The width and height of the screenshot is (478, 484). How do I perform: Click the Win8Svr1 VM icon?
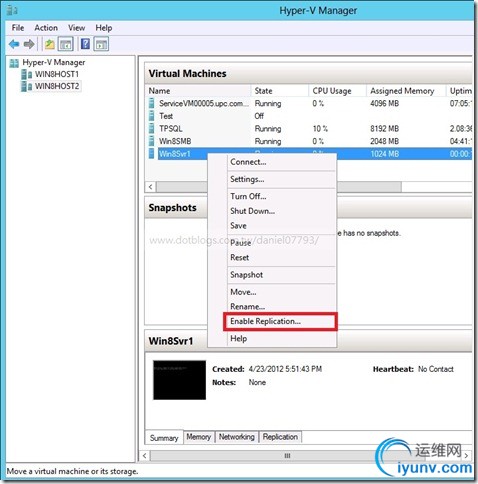[152, 154]
